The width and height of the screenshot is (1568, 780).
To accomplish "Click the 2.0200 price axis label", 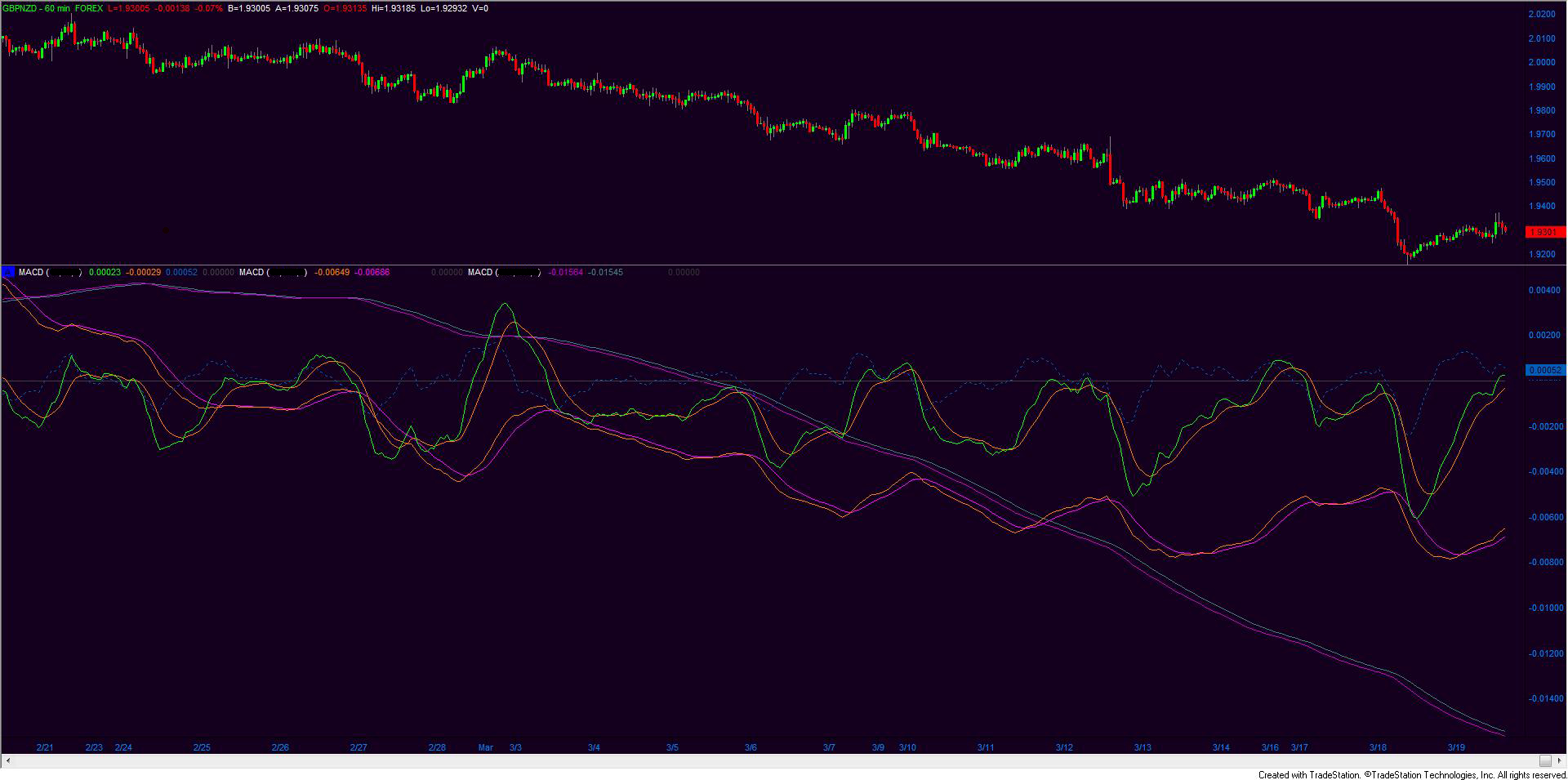I will (x=1542, y=14).
